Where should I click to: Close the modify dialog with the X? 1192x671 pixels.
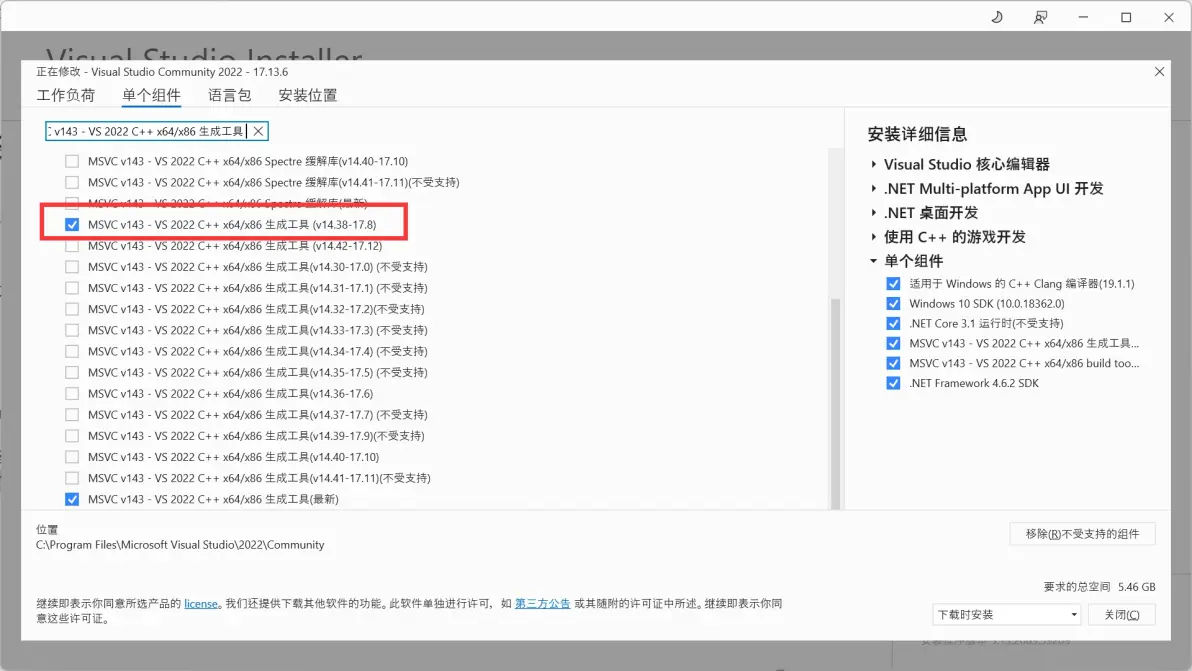pos(1159,71)
